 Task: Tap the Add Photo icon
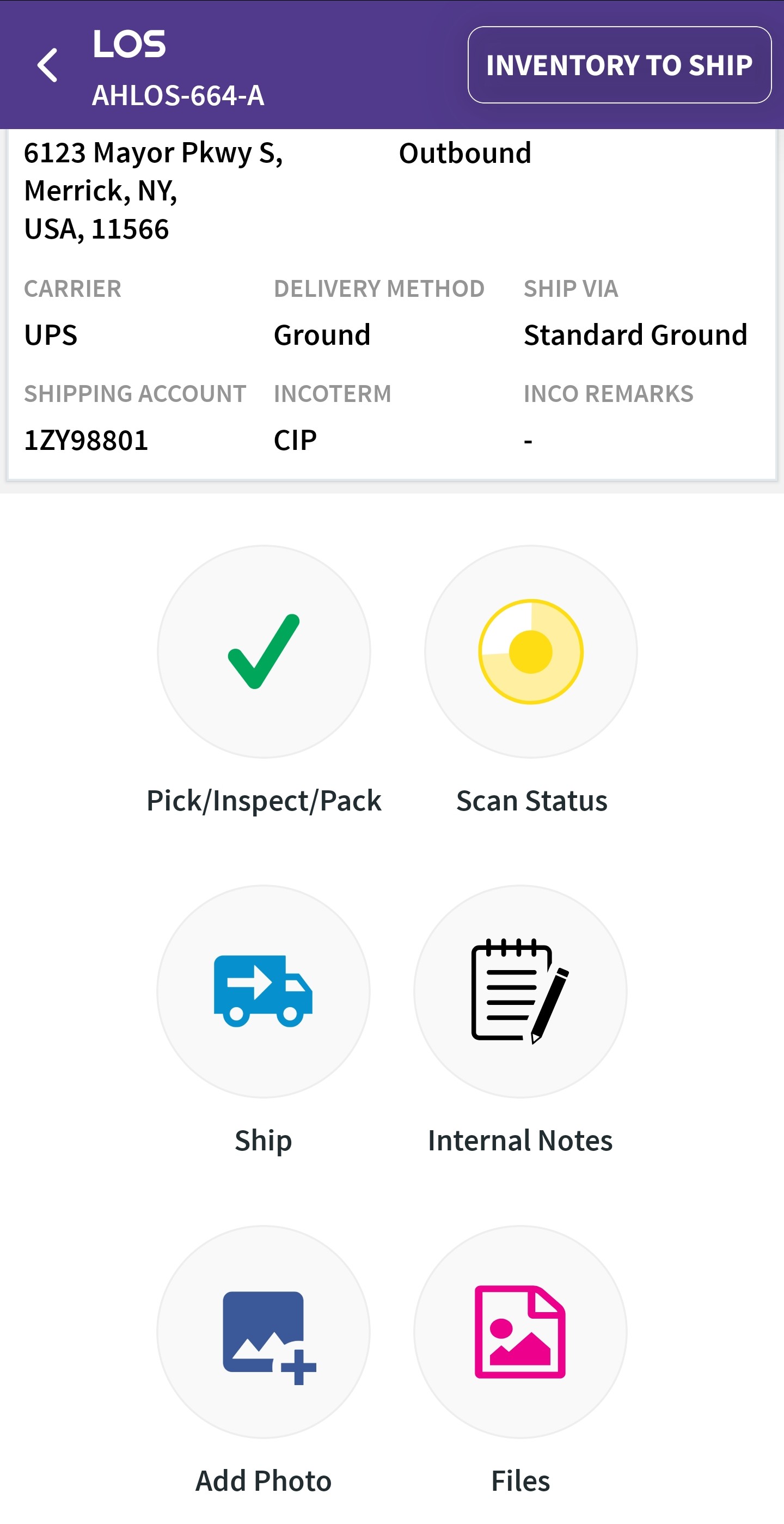tap(263, 1332)
